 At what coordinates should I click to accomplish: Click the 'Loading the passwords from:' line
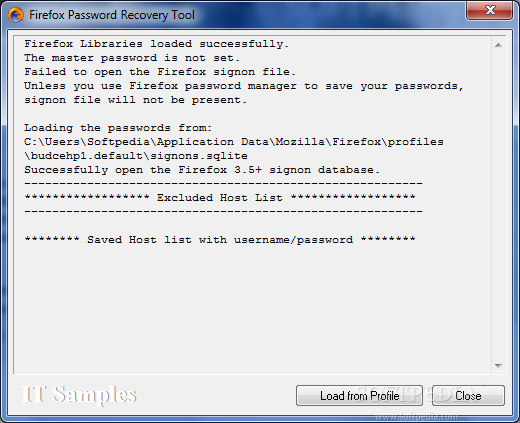click(118, 128)
